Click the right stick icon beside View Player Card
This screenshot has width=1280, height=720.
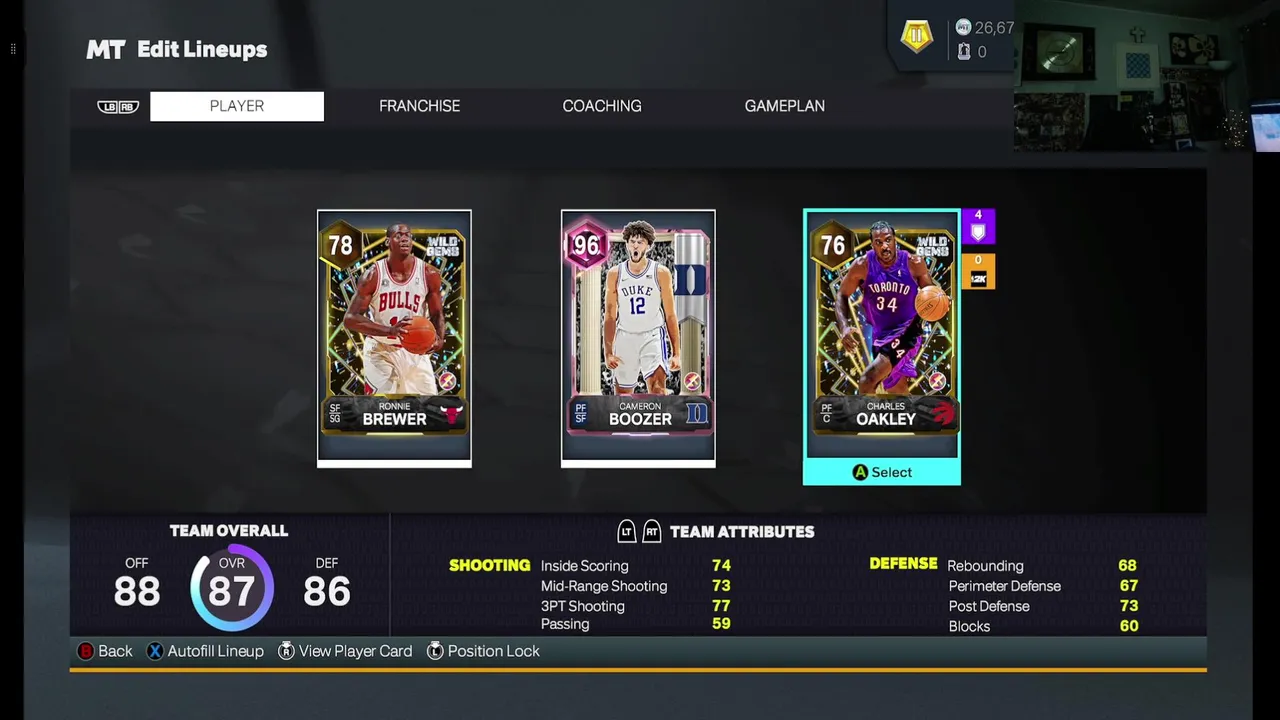286,651
